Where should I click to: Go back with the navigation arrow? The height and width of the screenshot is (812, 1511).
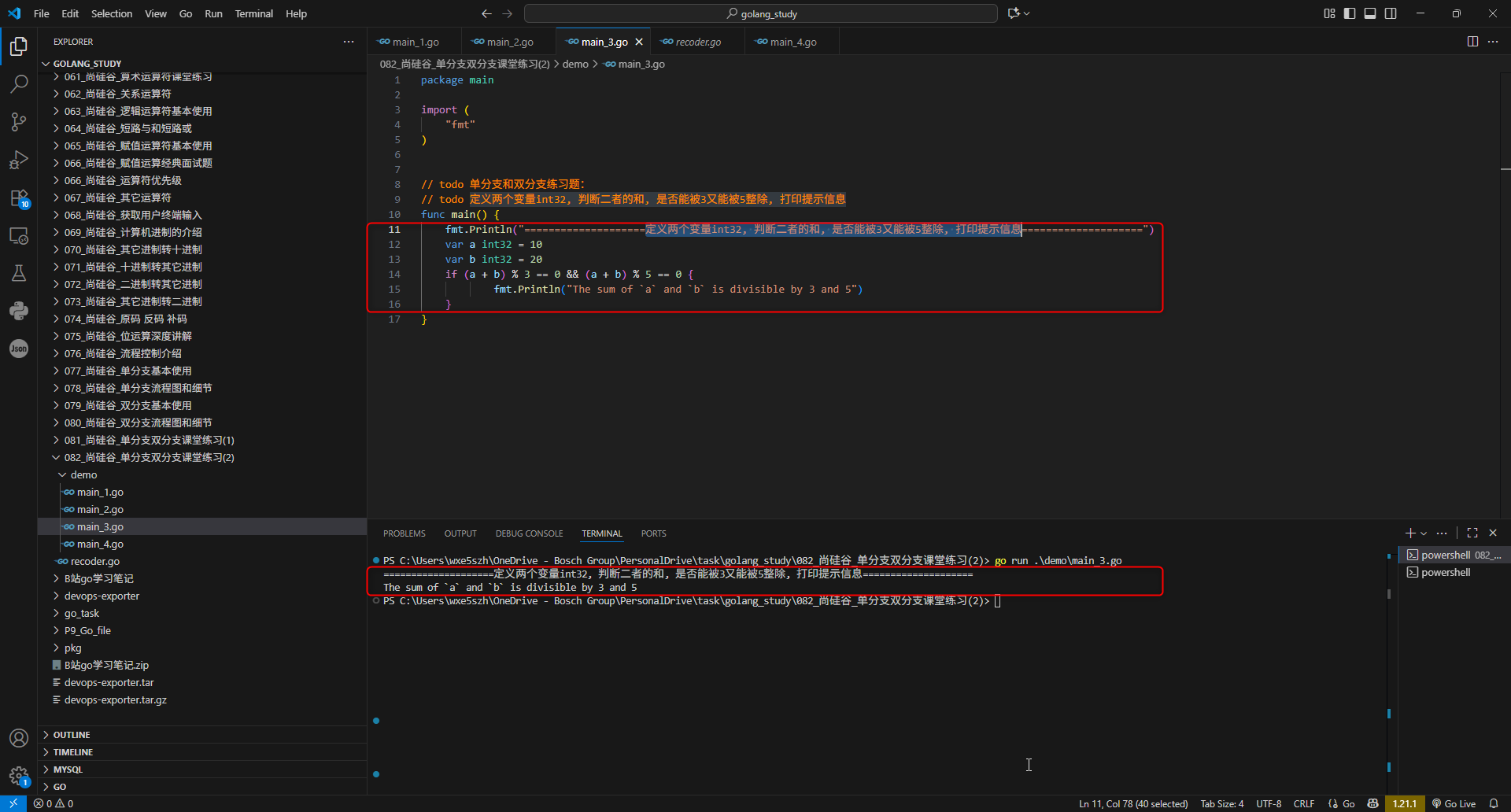point(486,13)
